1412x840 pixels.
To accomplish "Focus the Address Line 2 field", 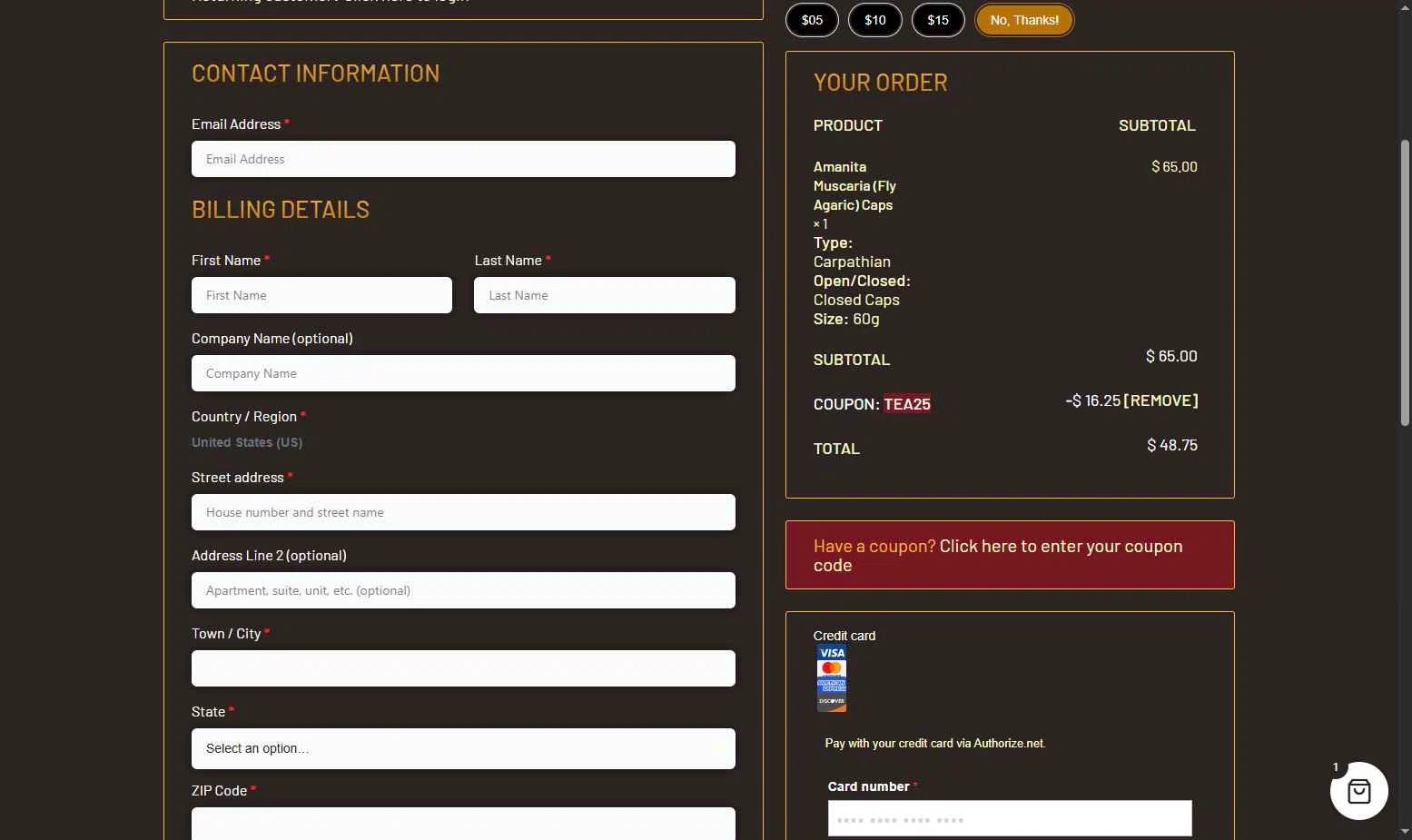I will point(463,590).
